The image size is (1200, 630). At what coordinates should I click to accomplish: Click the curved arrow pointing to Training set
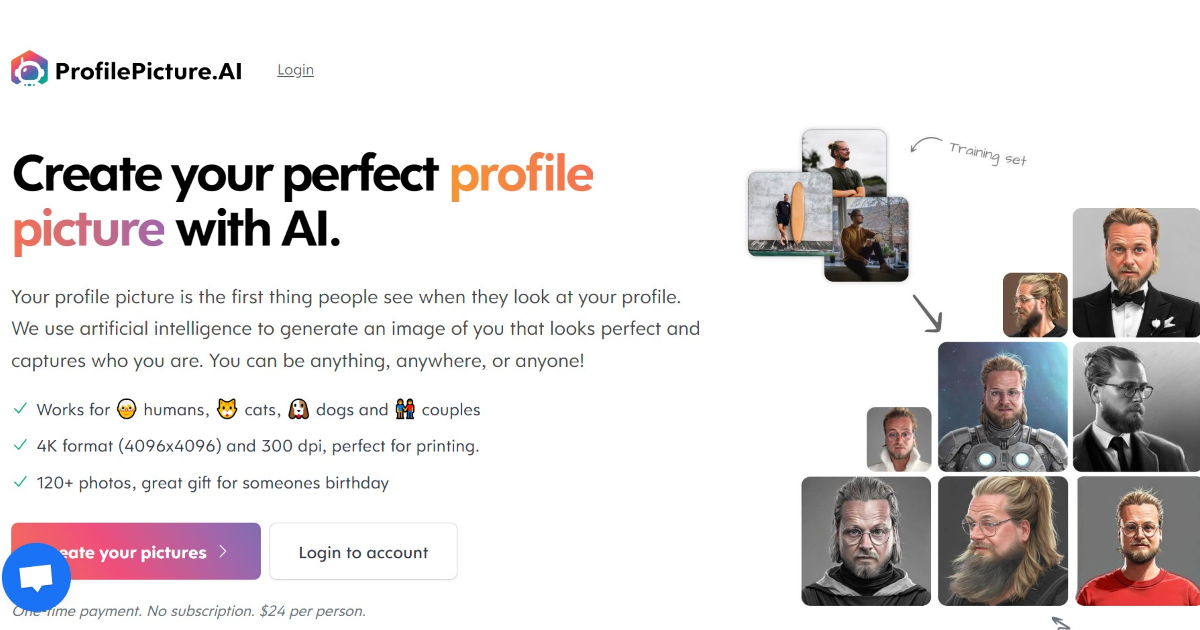926,142
